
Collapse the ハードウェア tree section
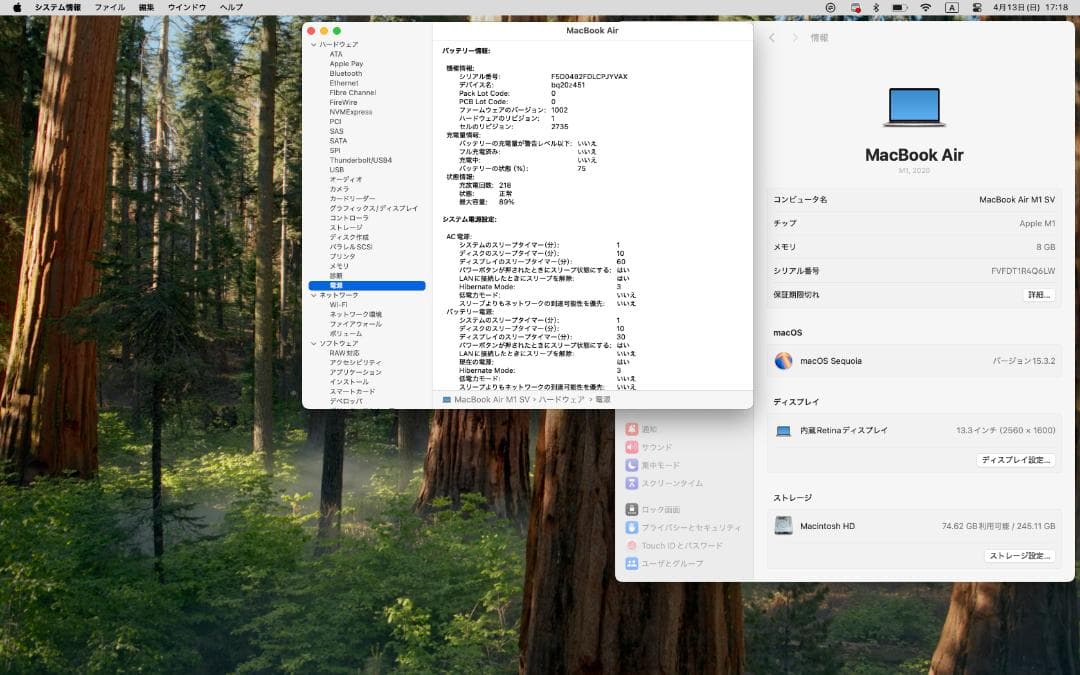pos(313,45)
